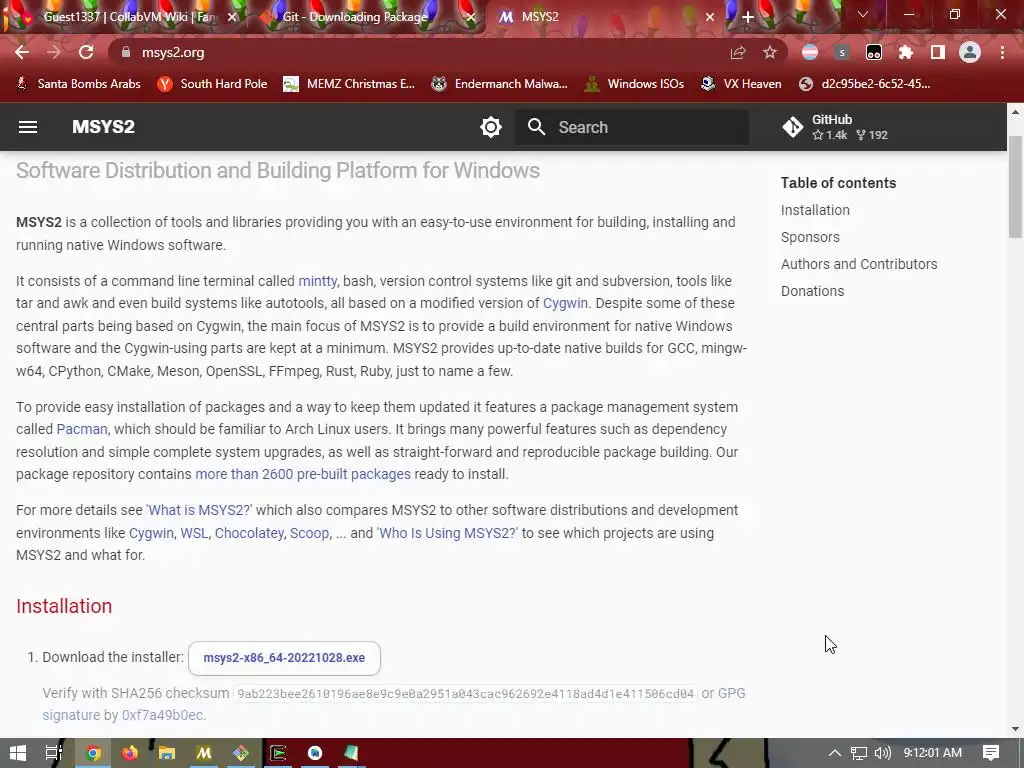
Task: Open 'more than 2600 pre-built packages' link
Action: tap(303, 474)
